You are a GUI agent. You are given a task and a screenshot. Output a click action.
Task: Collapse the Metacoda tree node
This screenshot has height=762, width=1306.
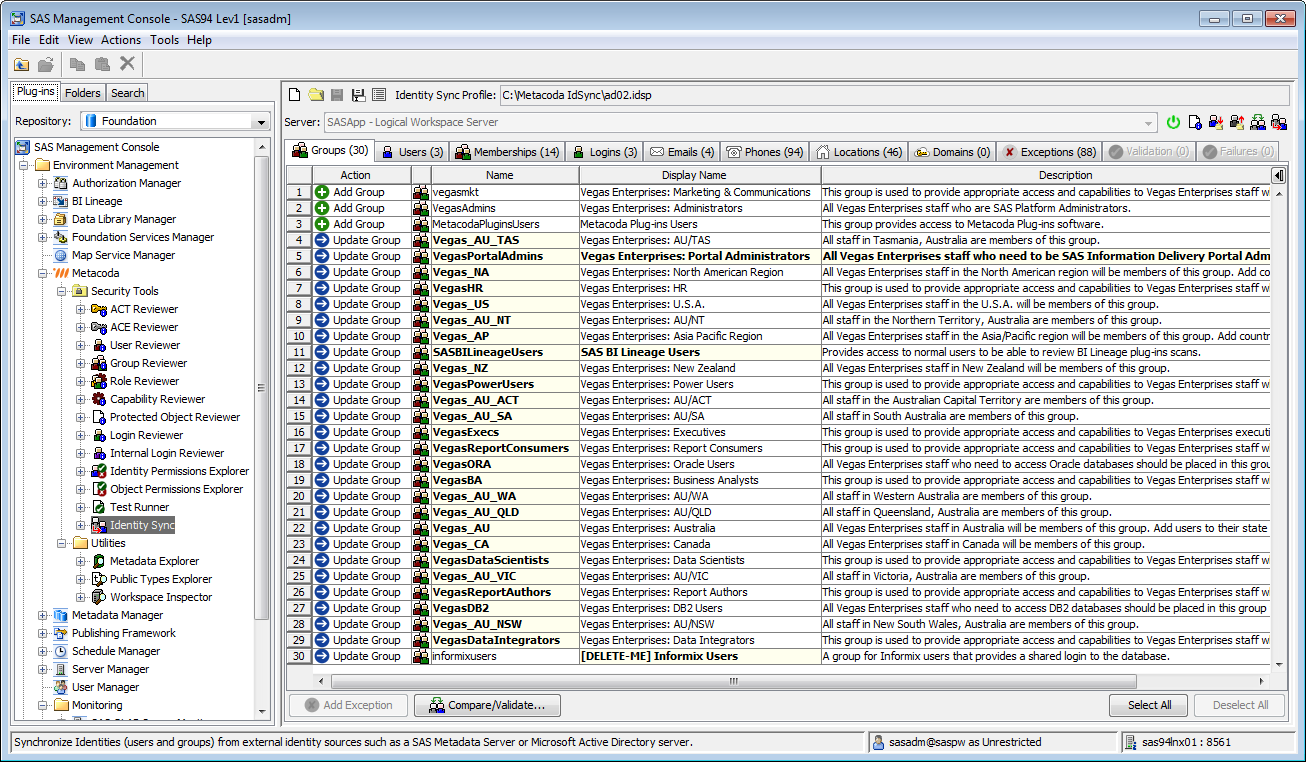coord(43,273)
